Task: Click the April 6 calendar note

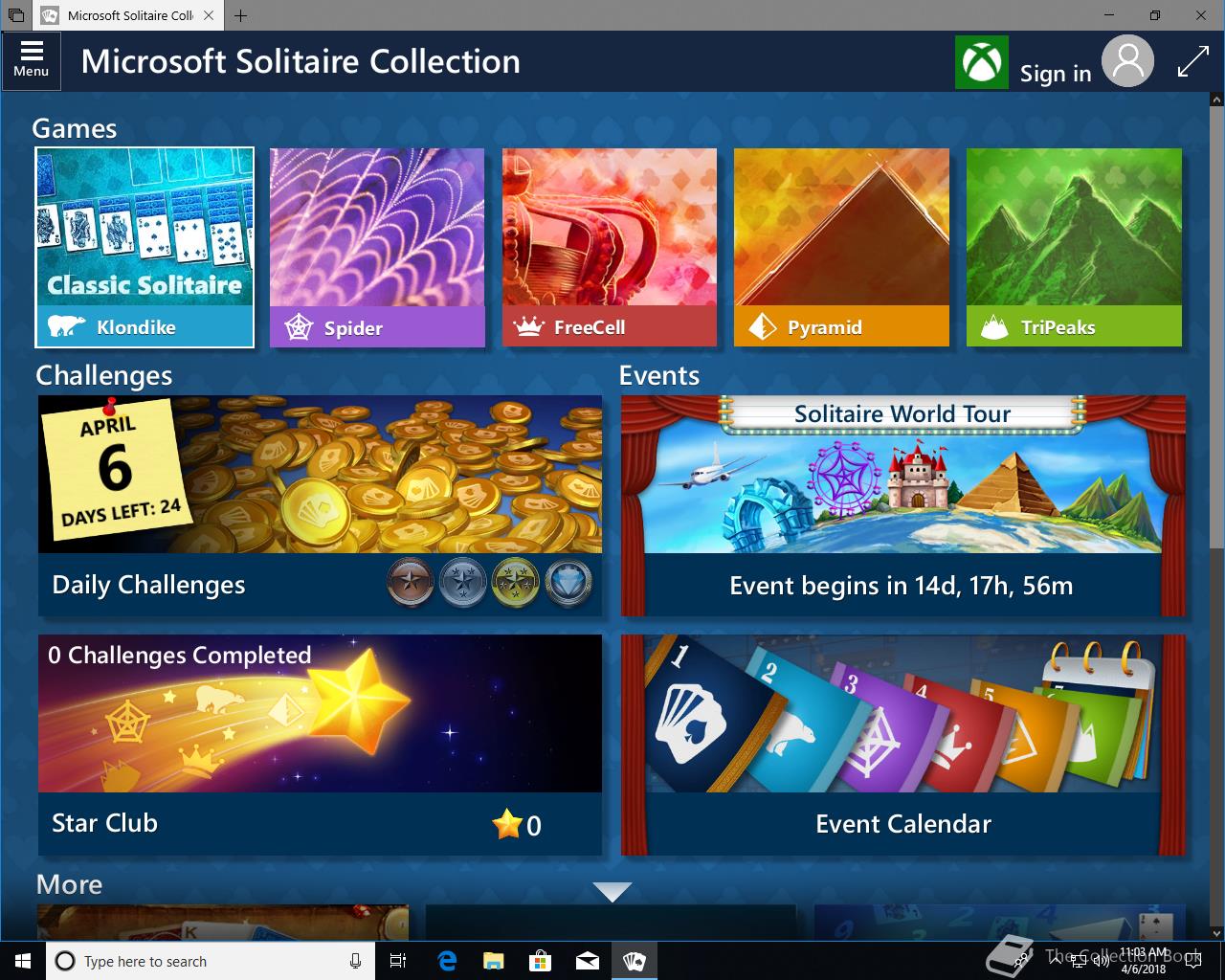Action: pos(115,469)
